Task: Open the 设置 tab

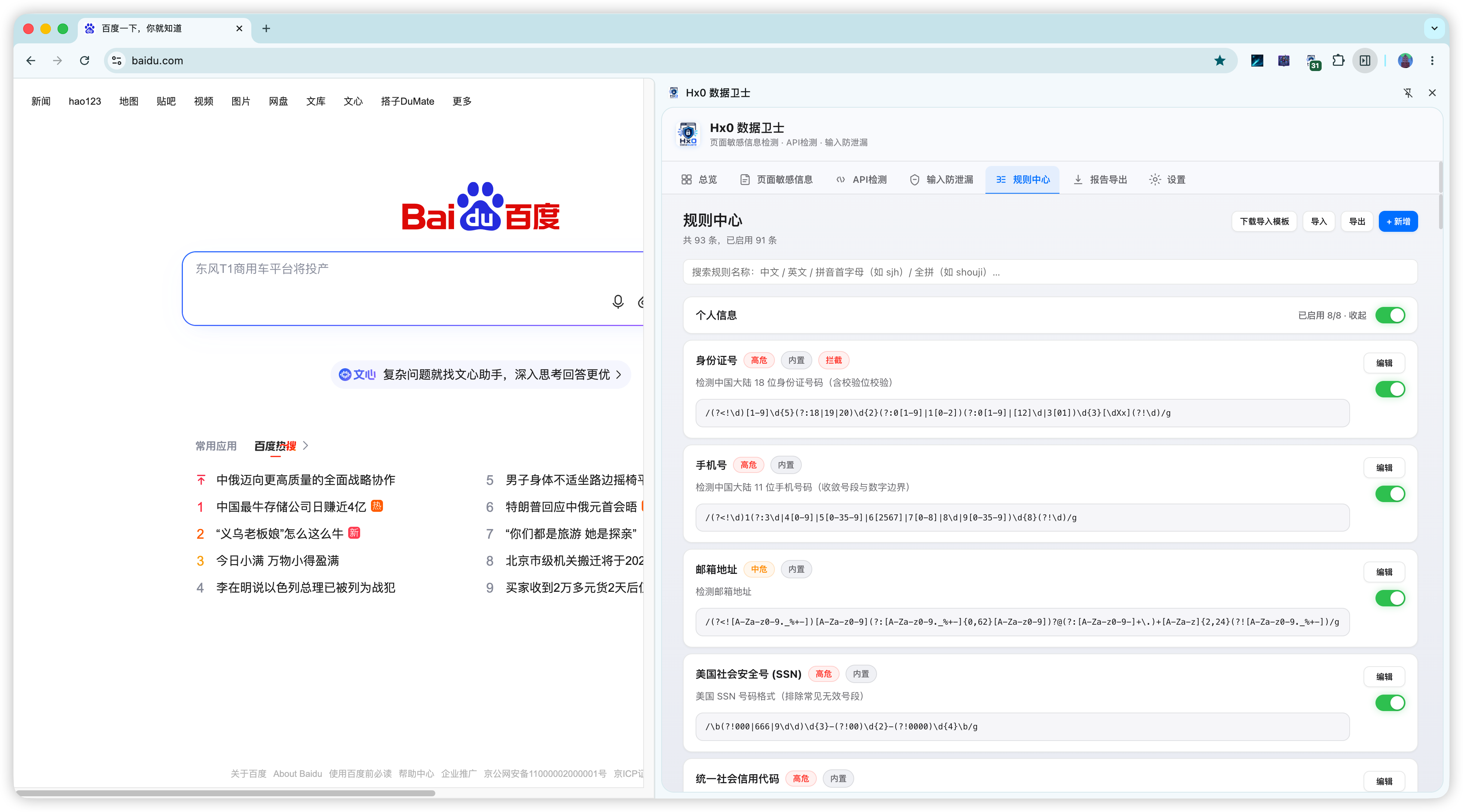Action: [1168, 179]
